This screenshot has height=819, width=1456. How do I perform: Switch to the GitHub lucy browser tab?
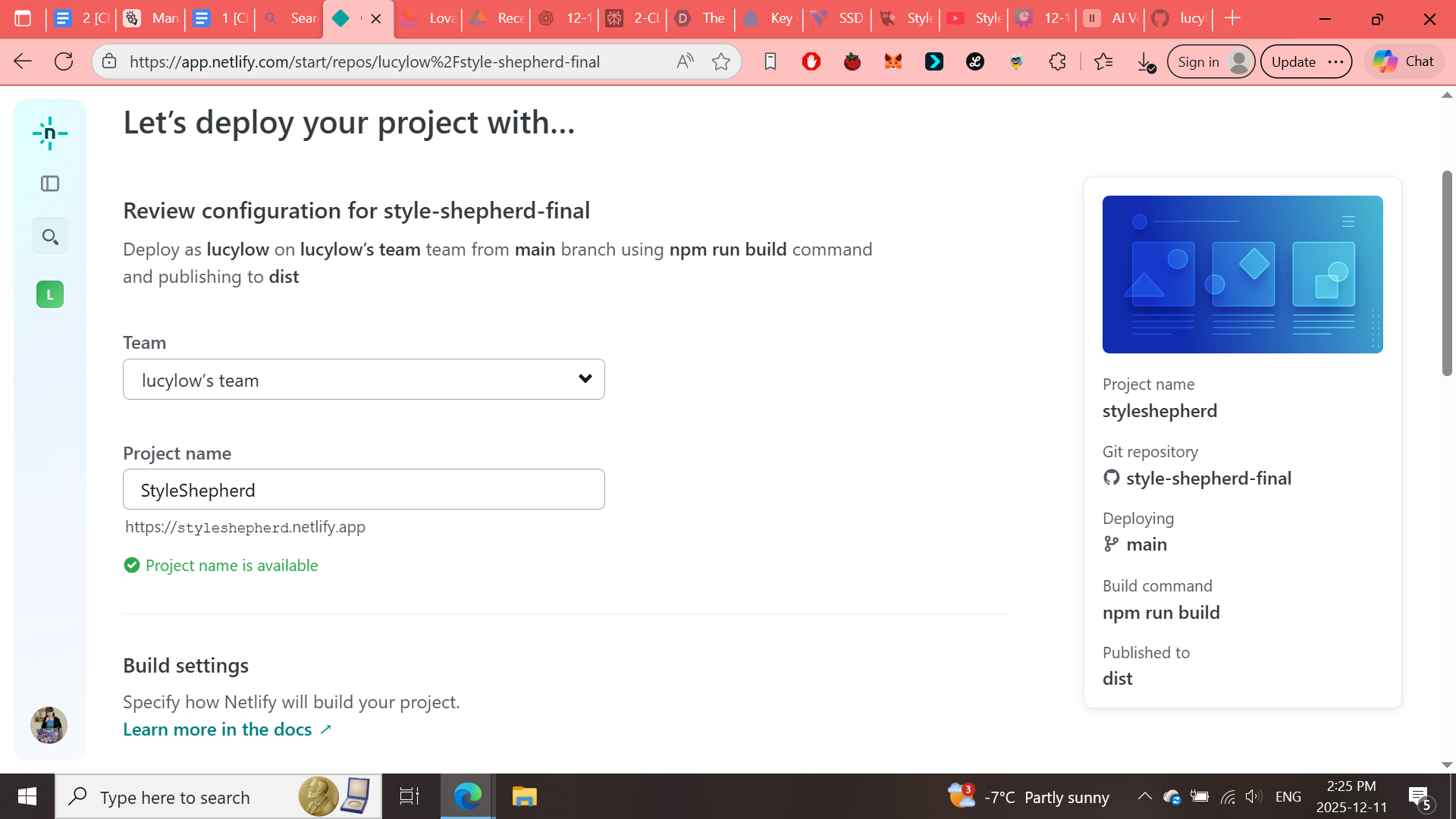[1181, 18]
